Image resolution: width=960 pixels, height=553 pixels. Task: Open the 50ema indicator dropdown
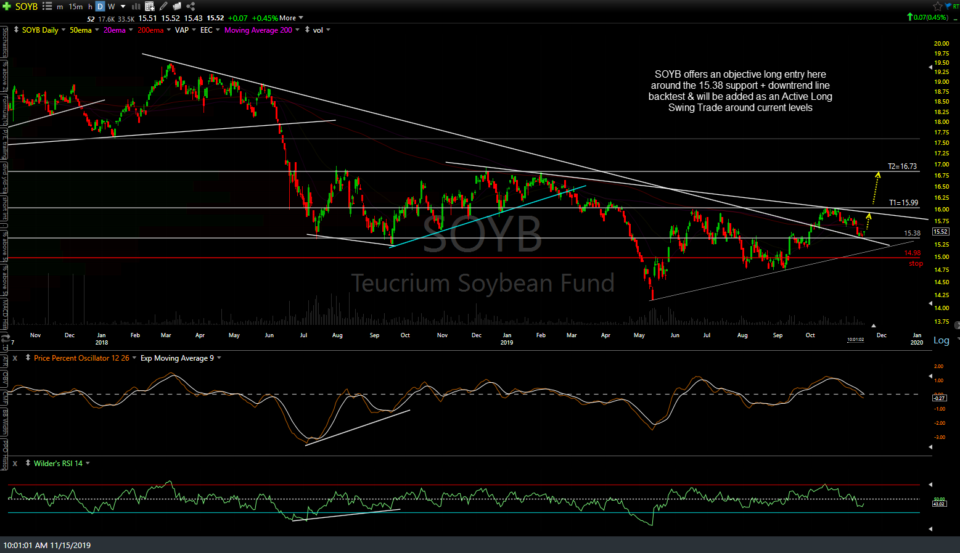97,30
